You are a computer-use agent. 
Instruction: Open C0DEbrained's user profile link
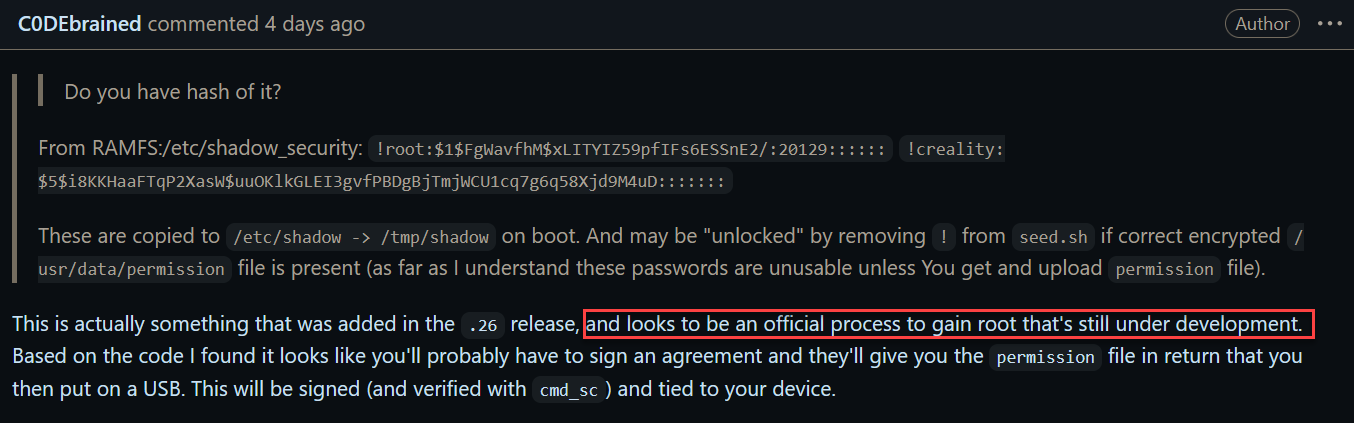[80, 24]
